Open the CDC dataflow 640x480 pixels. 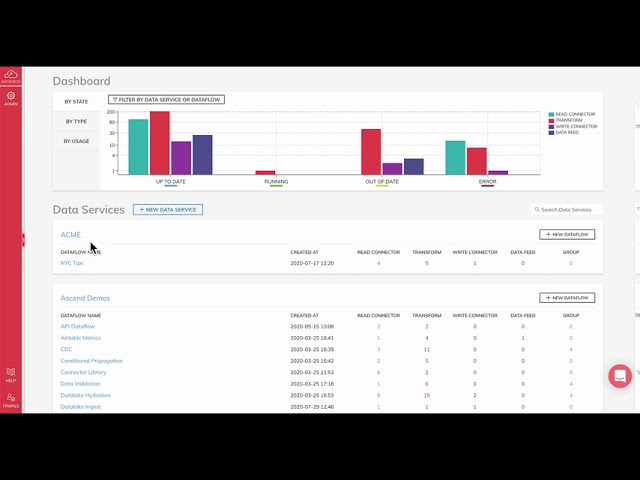coord(66,349)
